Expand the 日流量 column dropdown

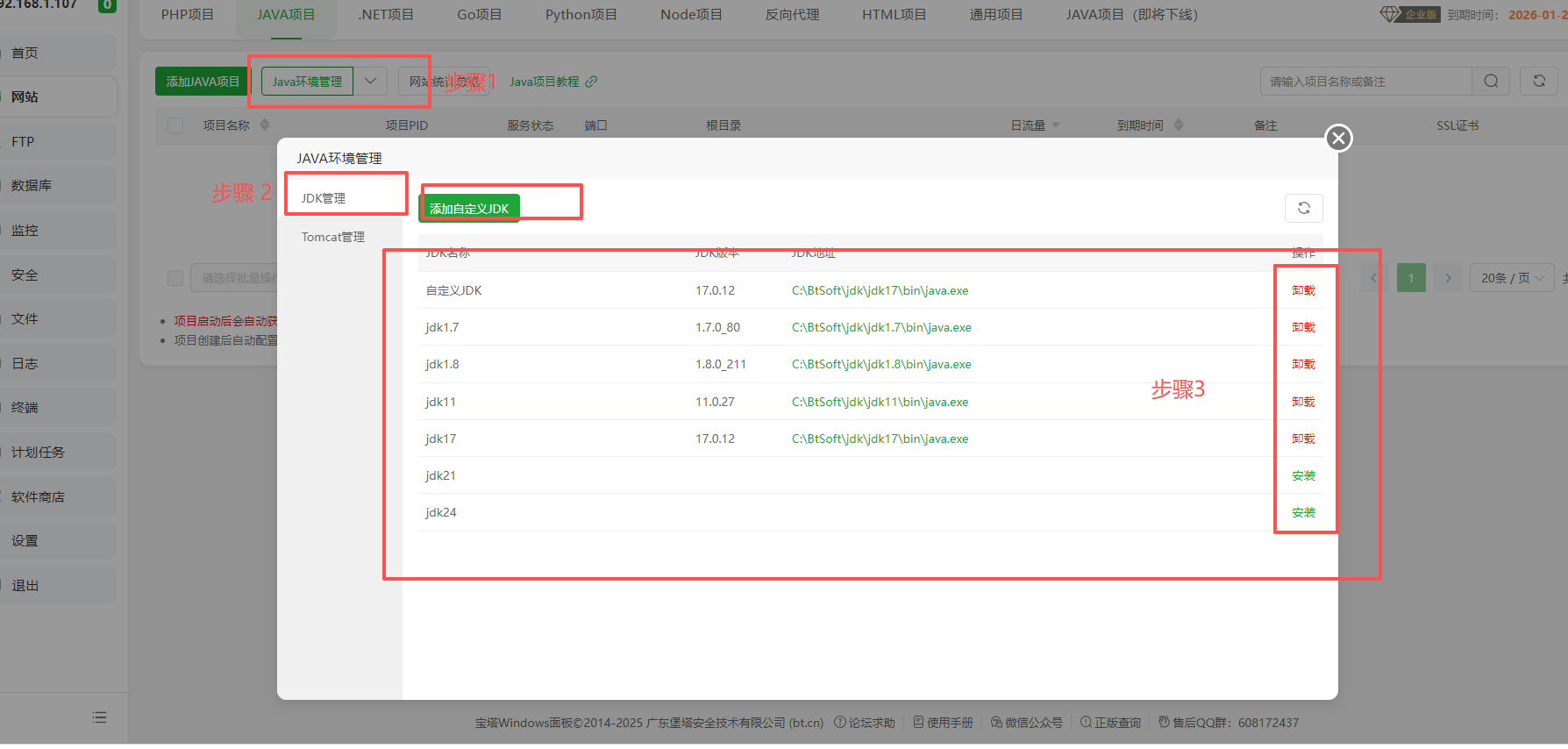pos(1056,125)
